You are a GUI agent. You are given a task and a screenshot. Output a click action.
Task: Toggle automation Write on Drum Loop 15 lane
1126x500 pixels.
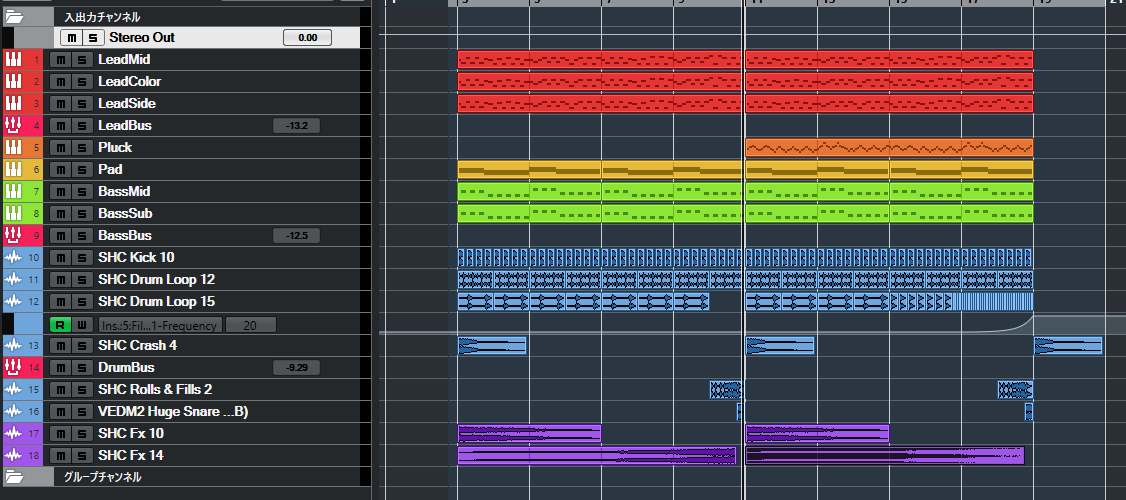coord(81,325)
